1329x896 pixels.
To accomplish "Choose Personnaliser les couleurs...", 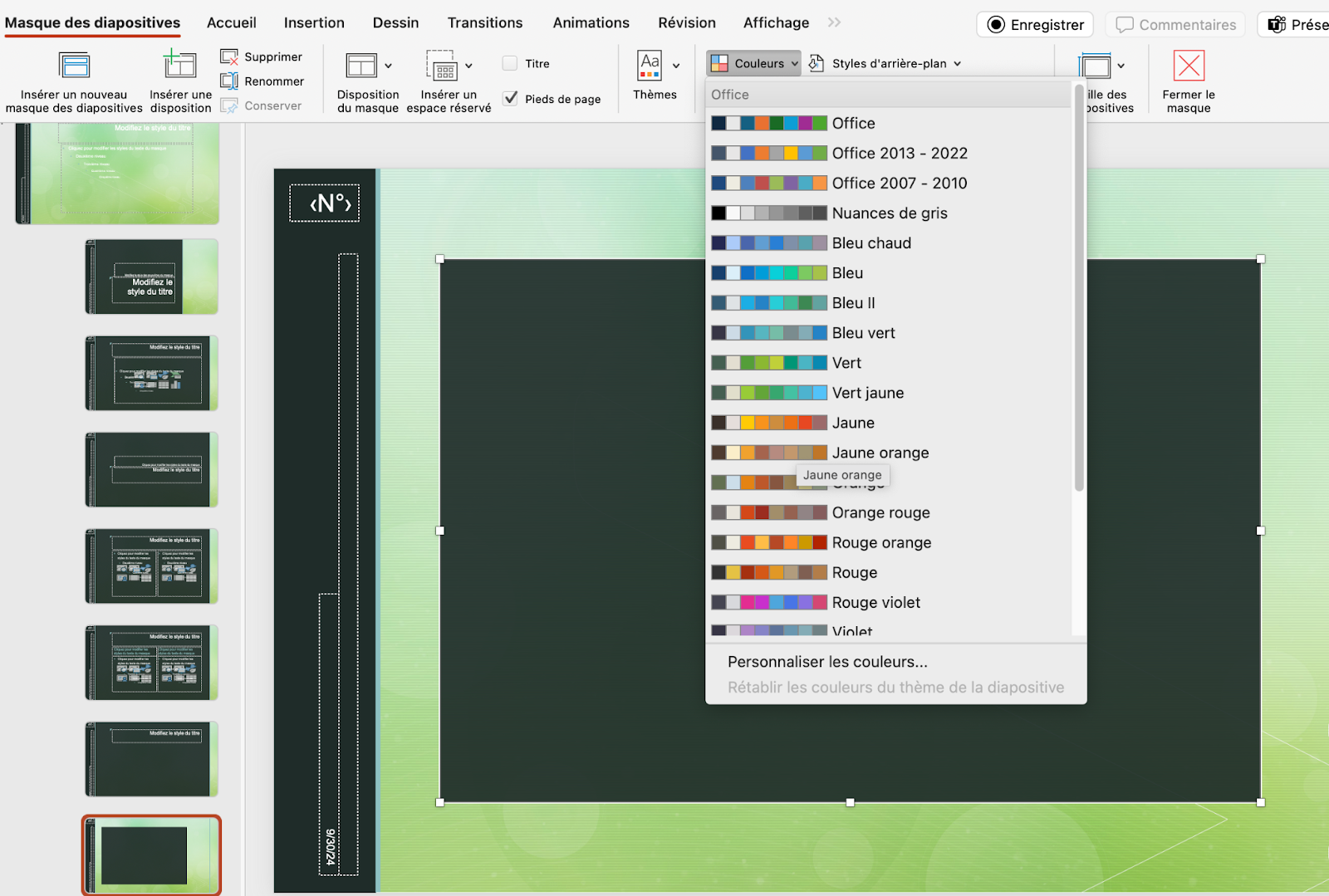I will tap(827, 662).
